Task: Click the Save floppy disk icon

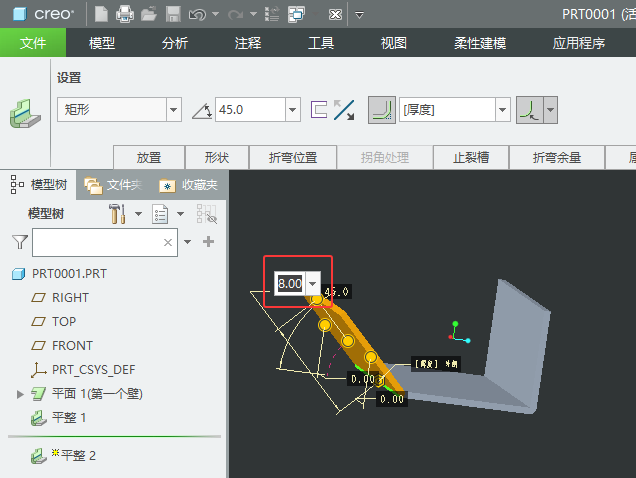Action: coord(173,15)
